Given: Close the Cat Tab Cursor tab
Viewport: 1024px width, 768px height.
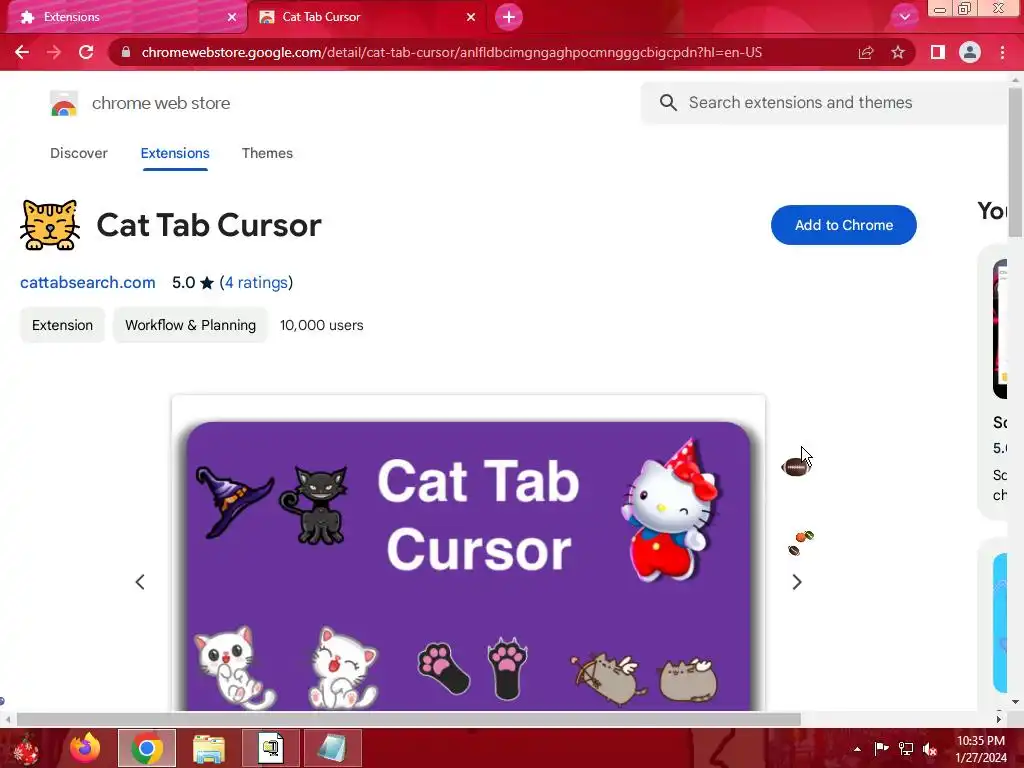Looking at the screenshot, I should [x=471, y=17].
